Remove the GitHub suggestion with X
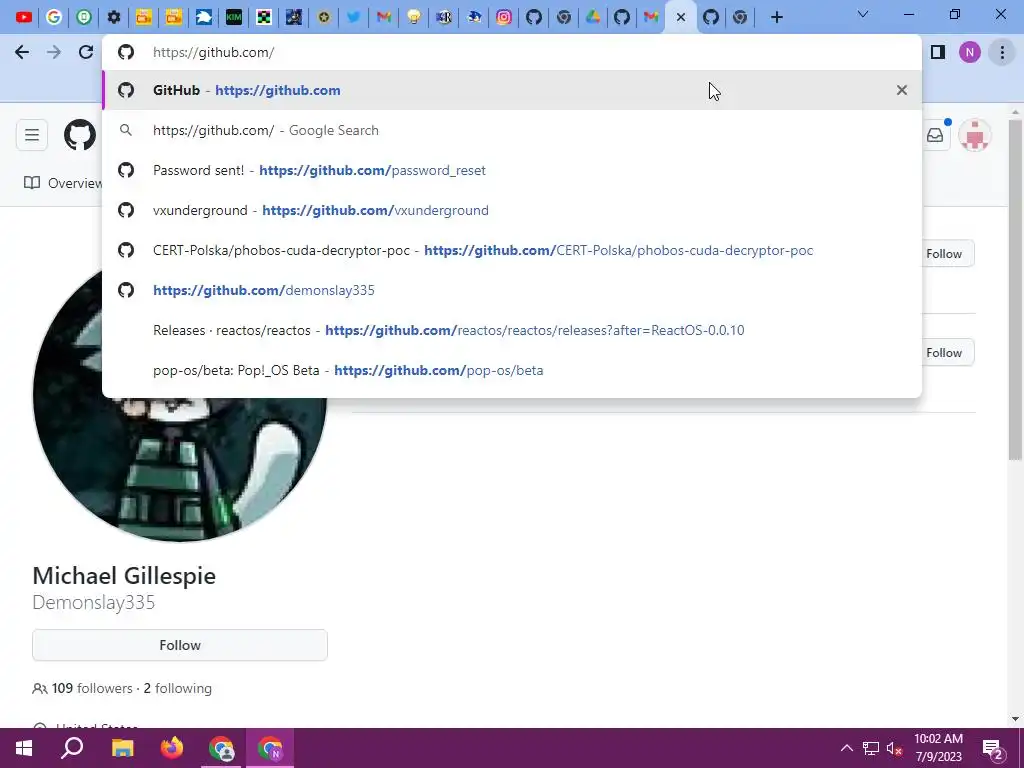The width and height of the screenshot is (1024, 768). (x=902, y=90)
